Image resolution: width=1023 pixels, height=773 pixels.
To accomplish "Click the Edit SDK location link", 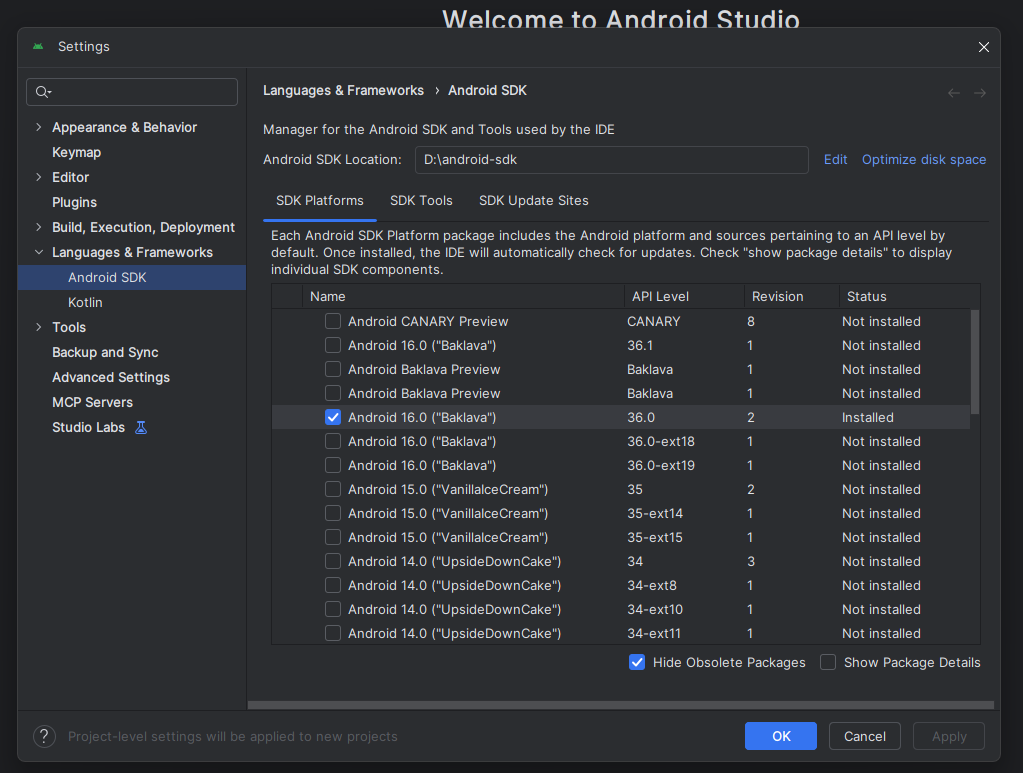I will [835, 159].
